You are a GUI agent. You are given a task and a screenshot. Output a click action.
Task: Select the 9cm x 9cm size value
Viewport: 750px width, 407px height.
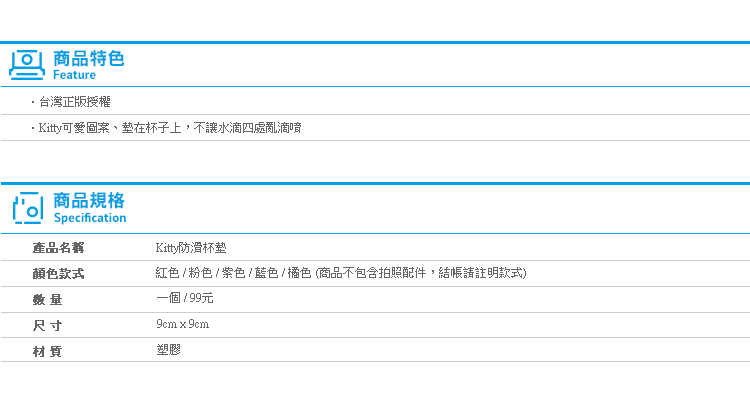[183, 324]
